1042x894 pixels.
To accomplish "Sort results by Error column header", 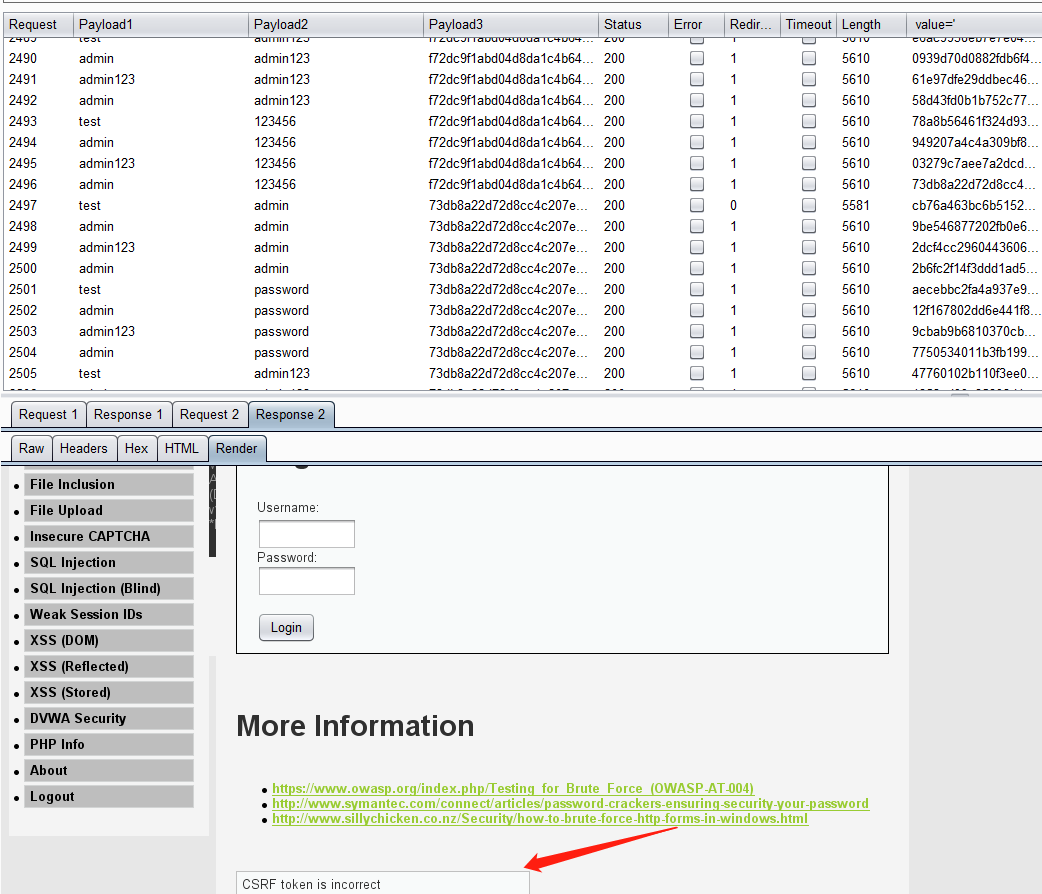I will point(696,25).
